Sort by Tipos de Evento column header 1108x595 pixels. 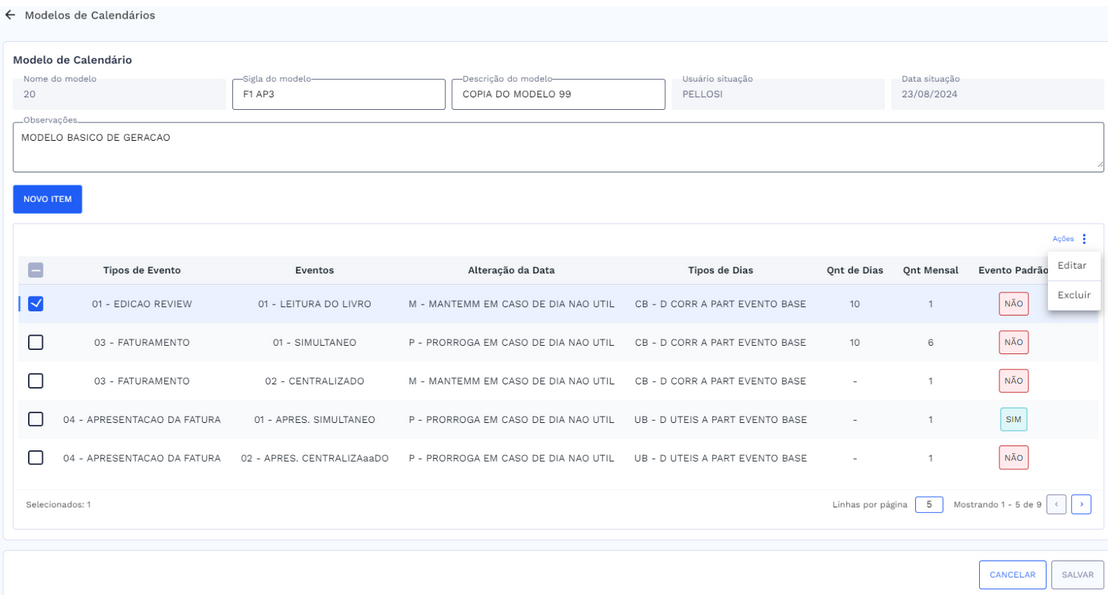[141, 270]
